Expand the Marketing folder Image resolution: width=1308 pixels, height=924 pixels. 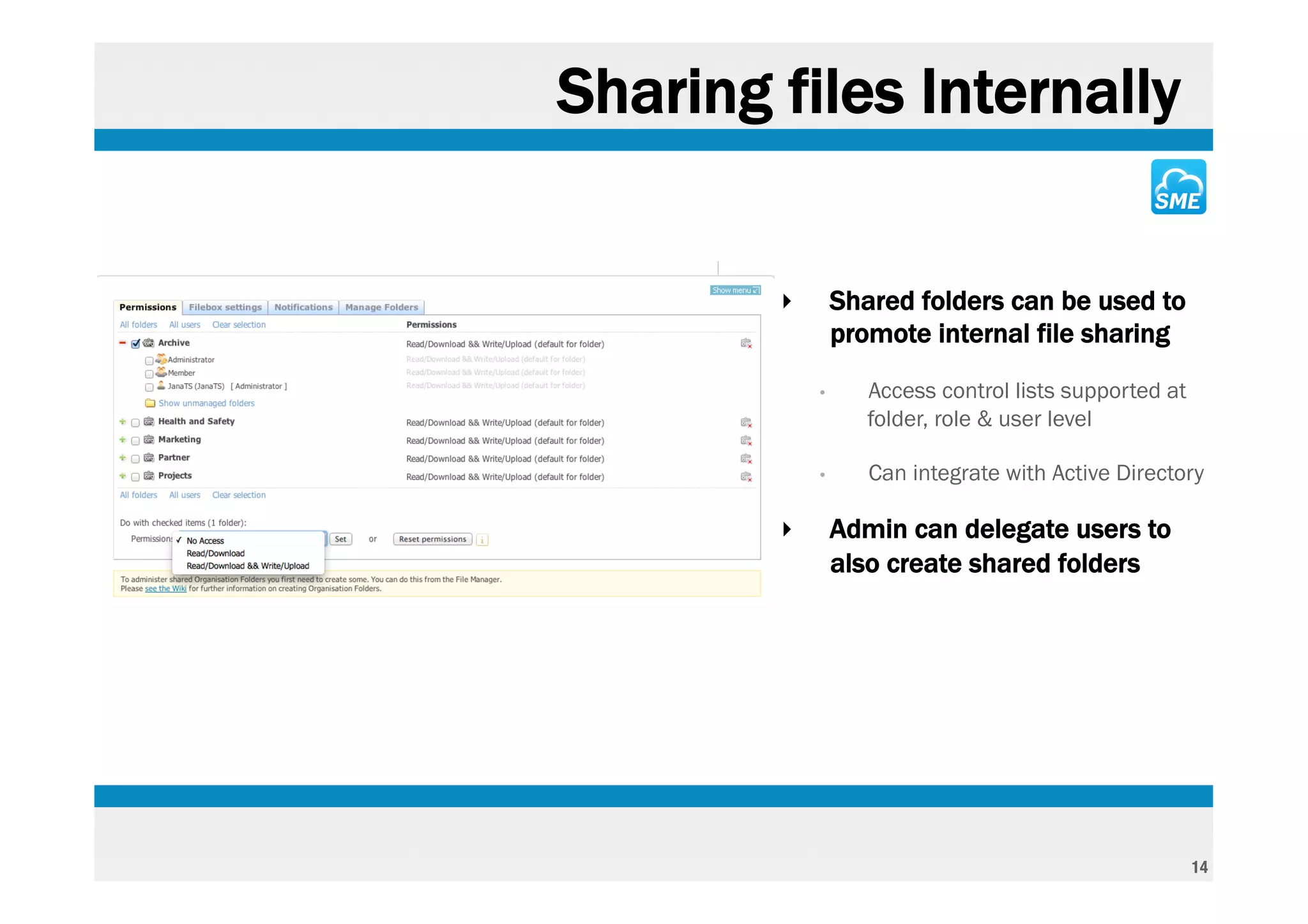pos(123,439)
